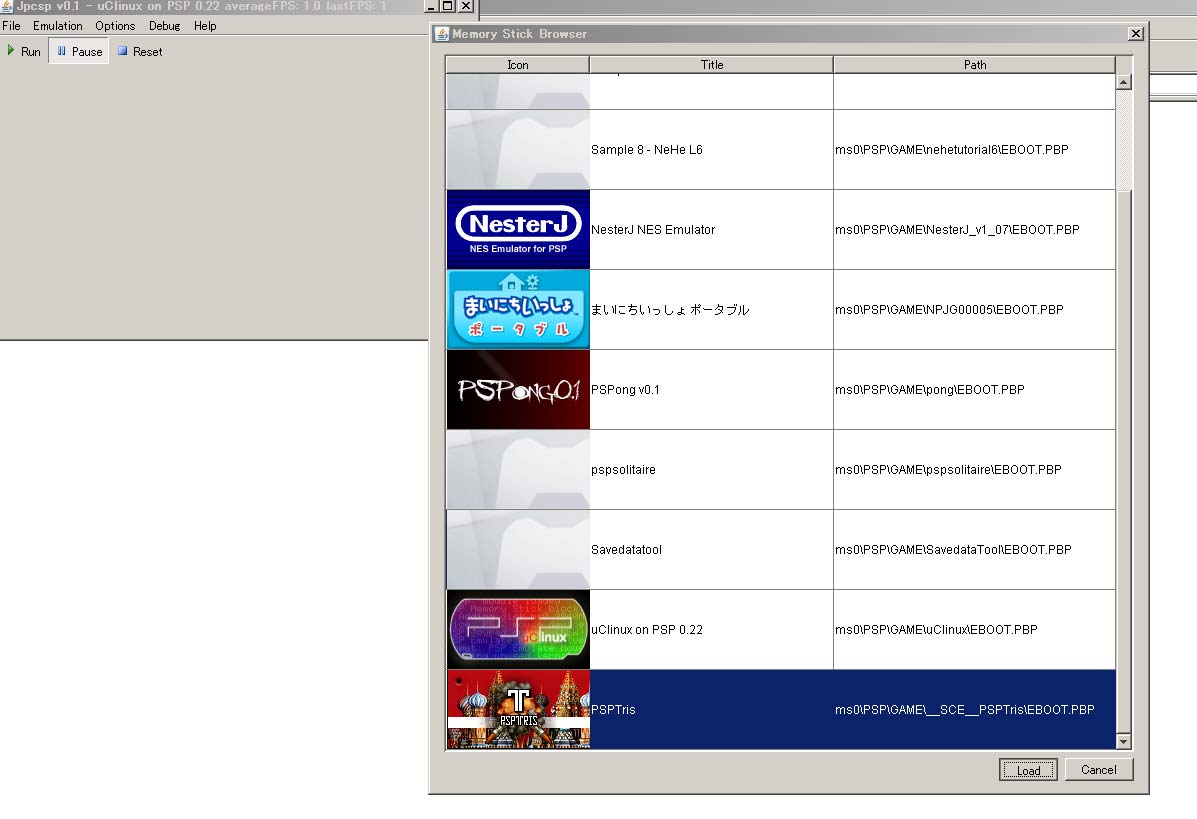The width and height of the screenshot is (1197, 819).
Task: Load the selected memory stick game
Action: 1028,770
